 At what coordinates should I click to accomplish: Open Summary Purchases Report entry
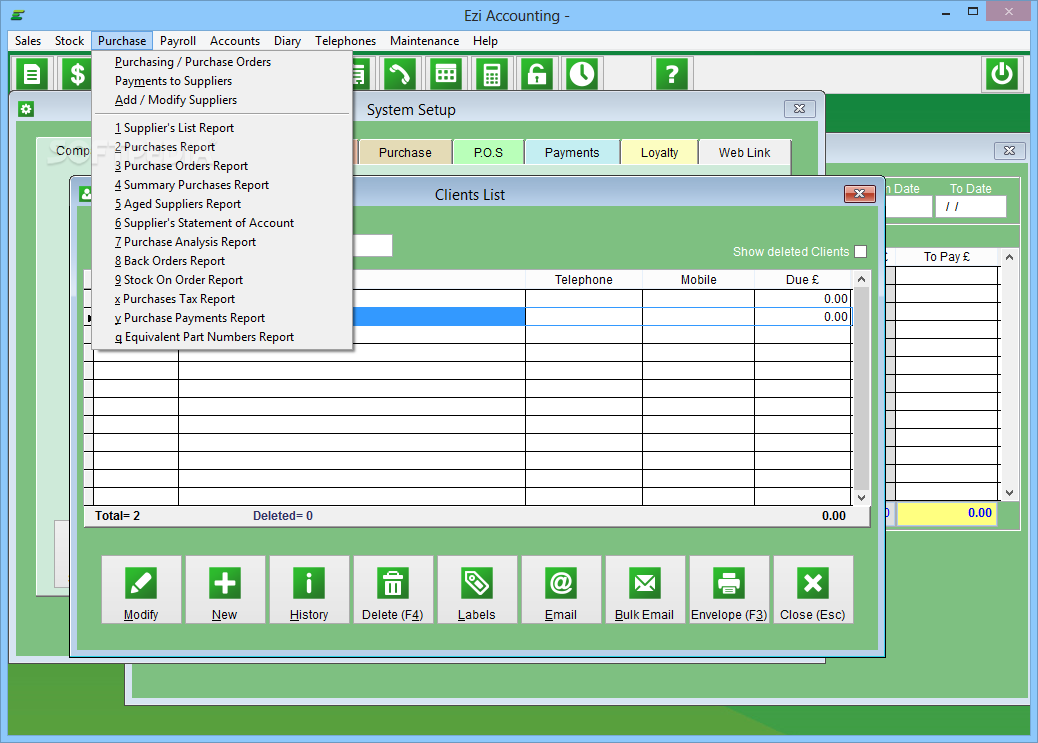tap(222, 185)
